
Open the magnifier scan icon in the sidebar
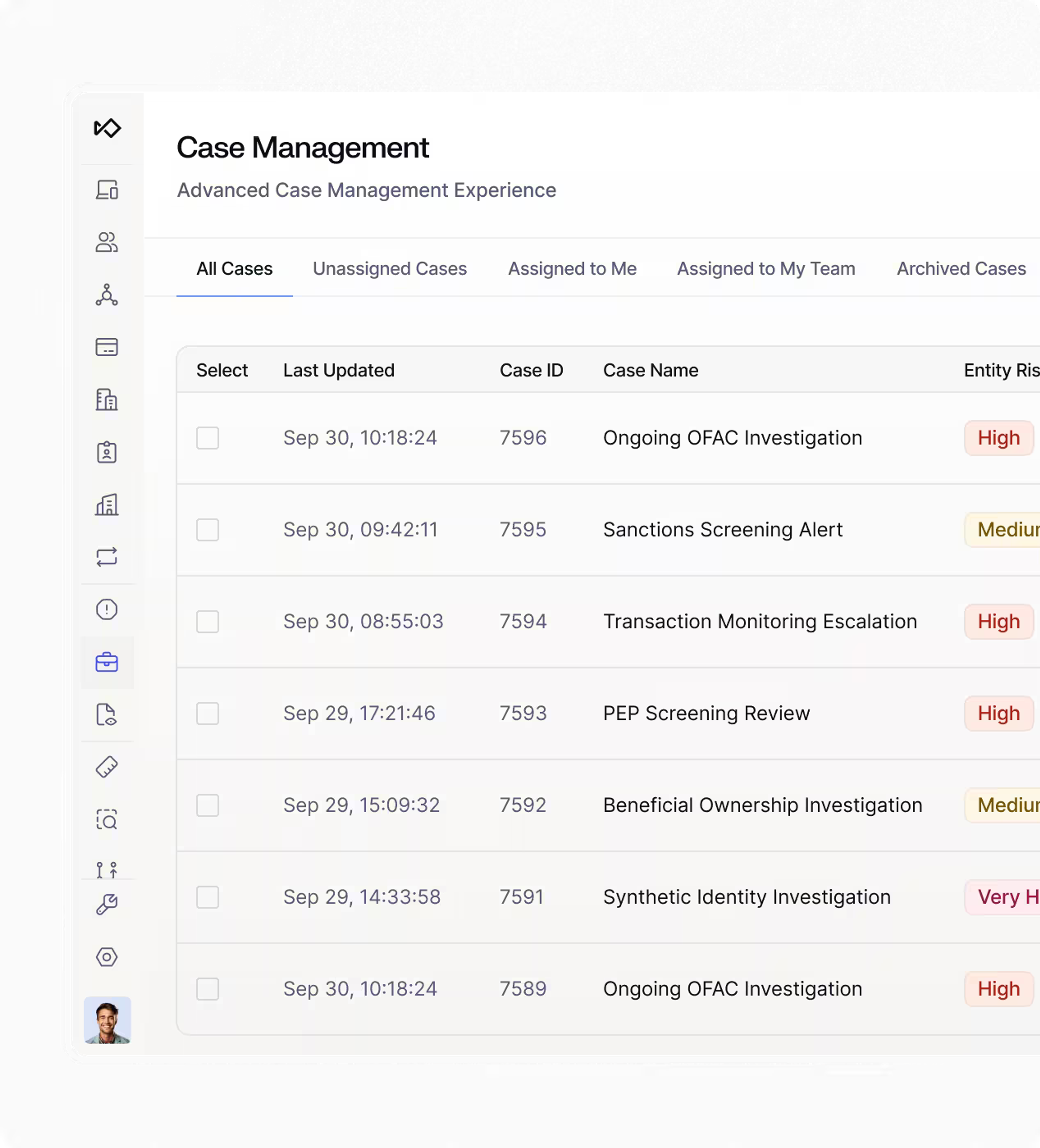click(x=107, y=819)
